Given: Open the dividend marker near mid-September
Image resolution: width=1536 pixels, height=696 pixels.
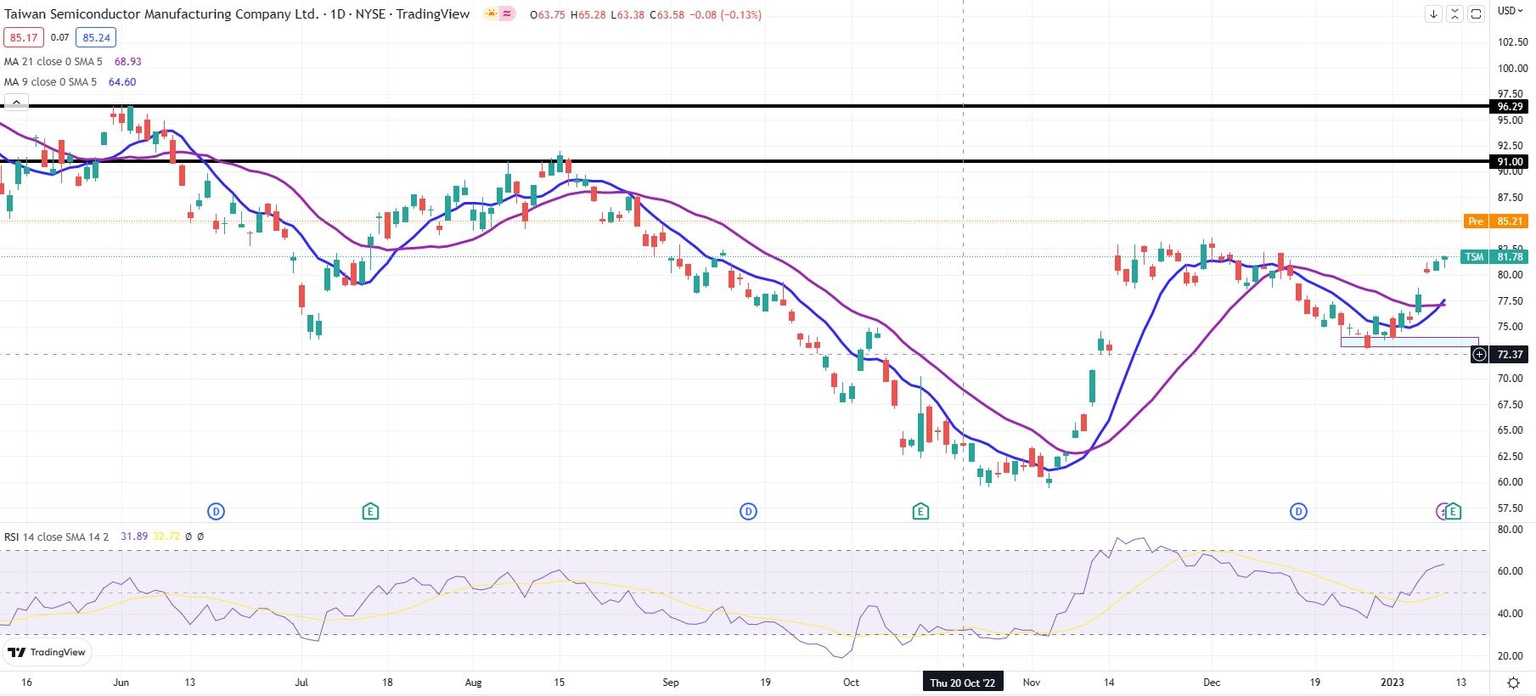Looking at the screenshot, I should pyautogui.click(x=748, y=511).
